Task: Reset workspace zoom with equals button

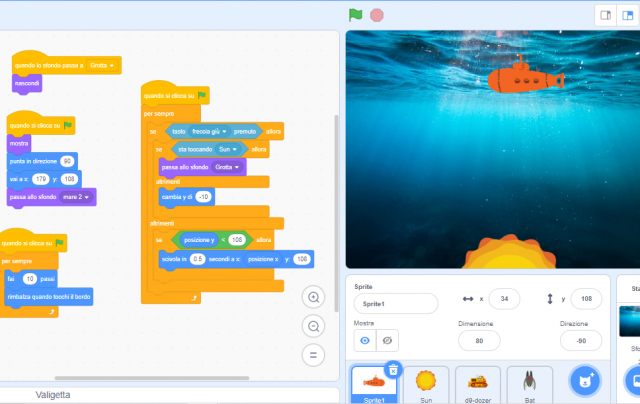Action: click(313, 355)
